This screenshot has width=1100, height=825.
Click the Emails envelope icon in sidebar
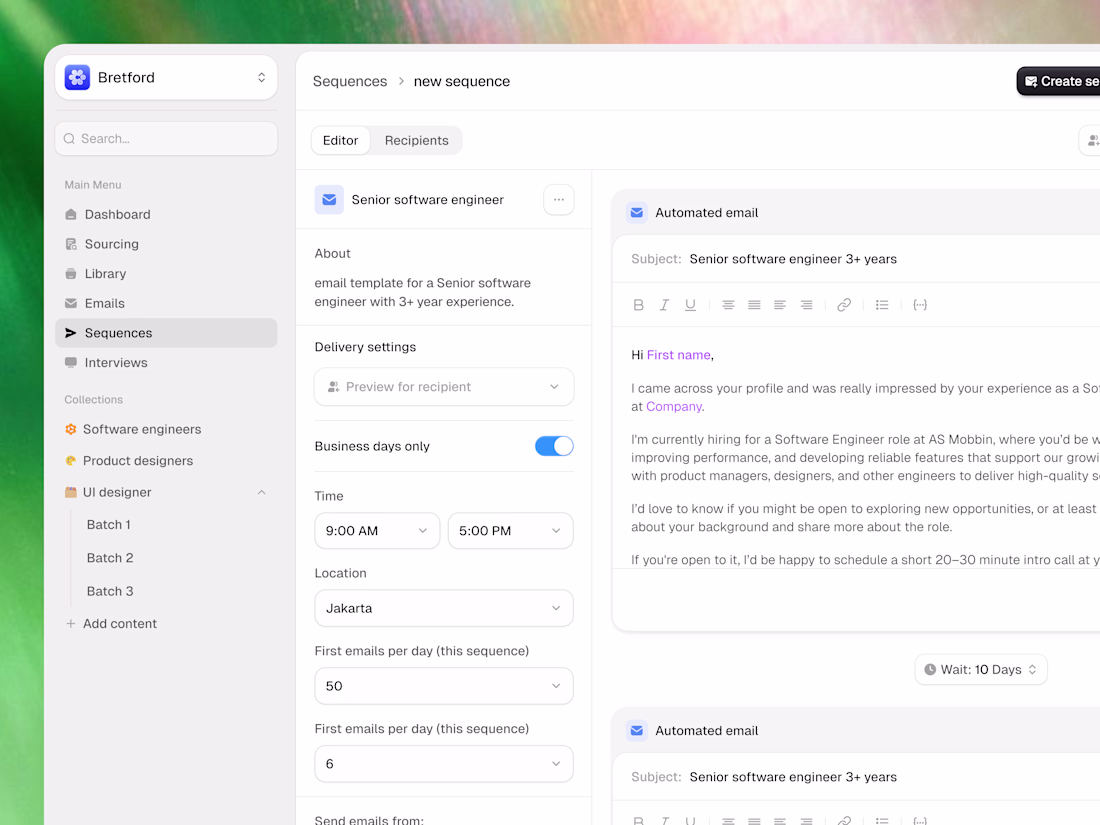tap(71, 303)
